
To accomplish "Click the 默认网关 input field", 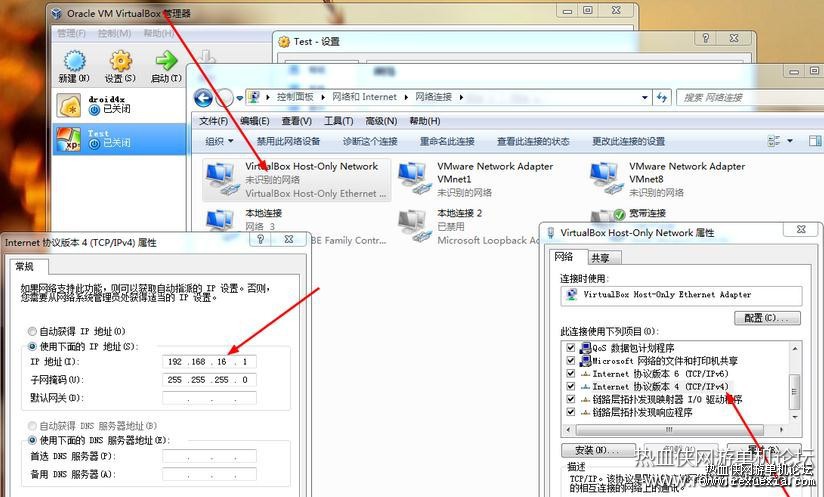I will click(x=209, y=398).
